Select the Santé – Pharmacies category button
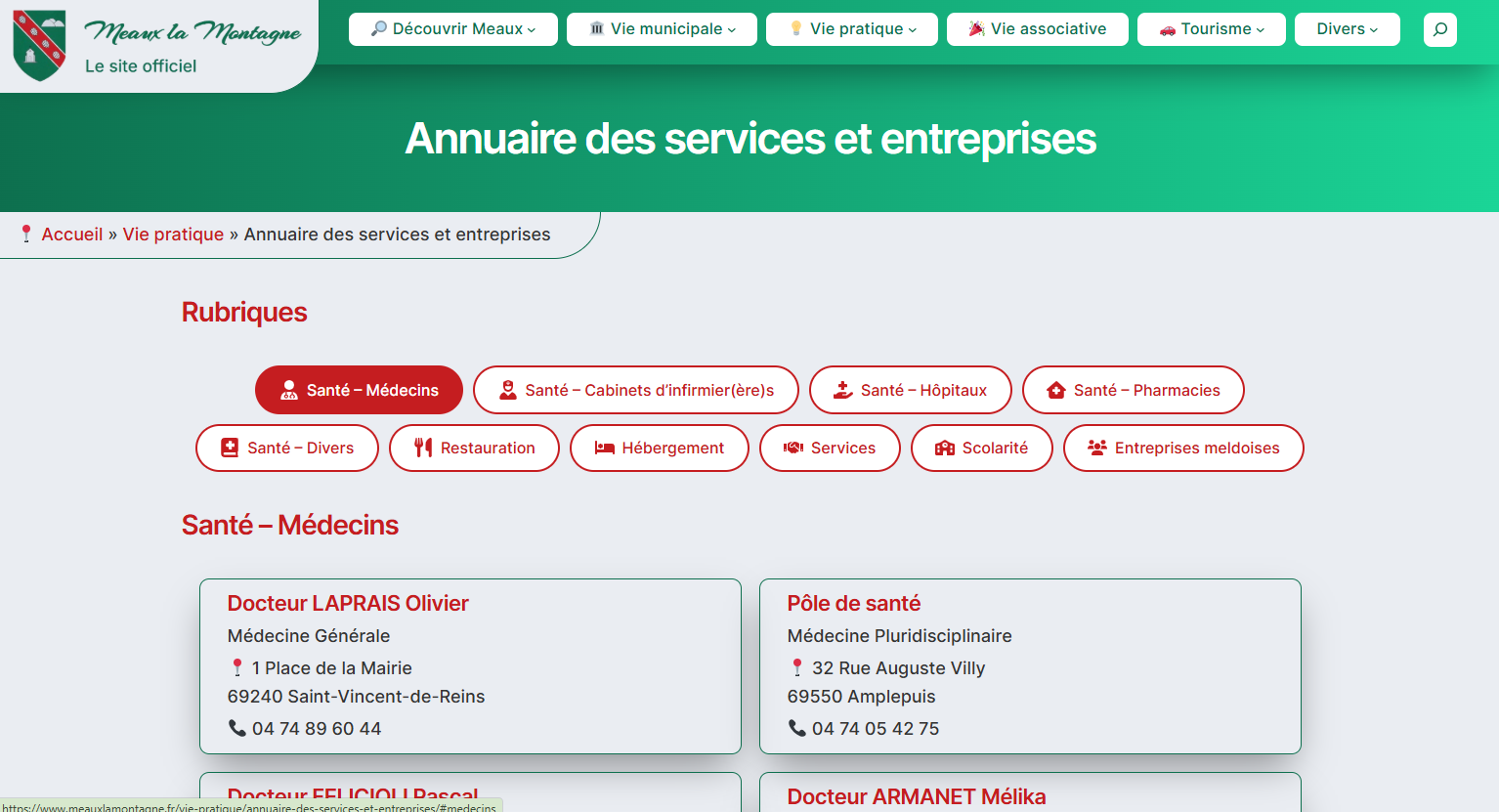The width and height of the screenshot is (1499, 812). (1134, 390)
